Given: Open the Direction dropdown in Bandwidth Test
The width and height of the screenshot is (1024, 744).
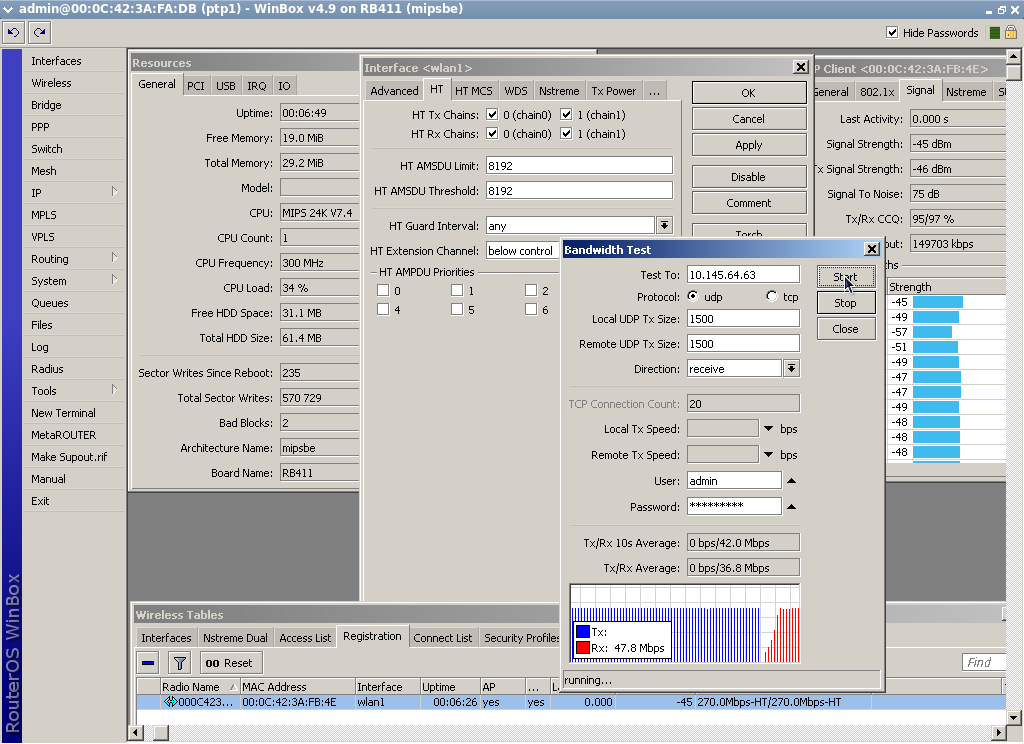Looking at the screenshot, I should (792, 369).
